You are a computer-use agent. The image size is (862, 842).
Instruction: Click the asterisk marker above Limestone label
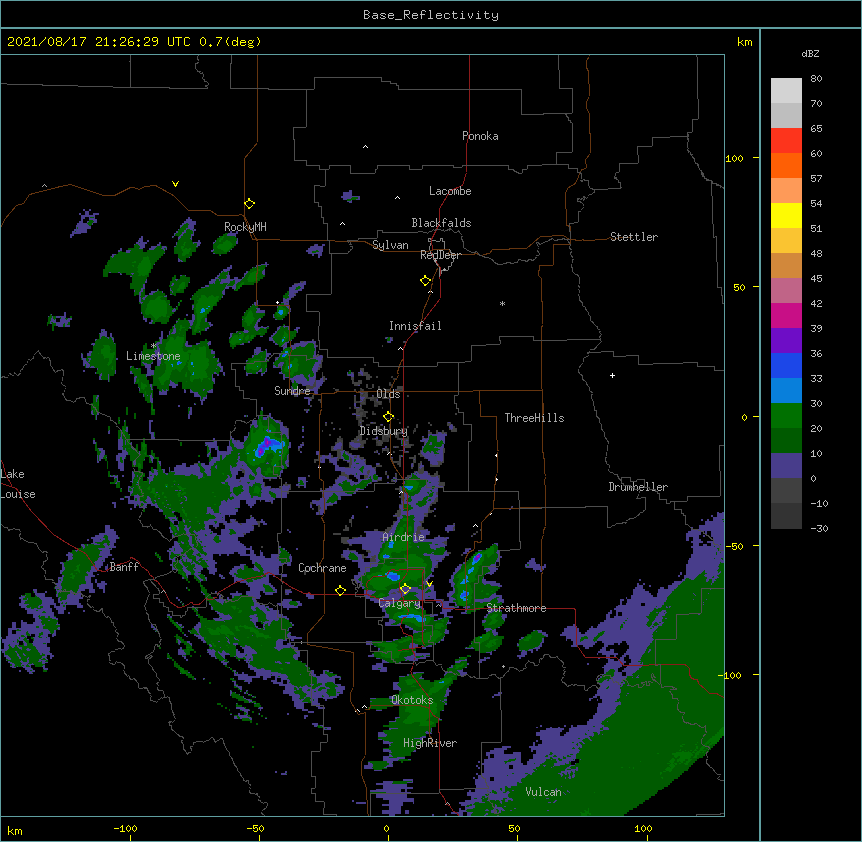(x=153, y=346)
